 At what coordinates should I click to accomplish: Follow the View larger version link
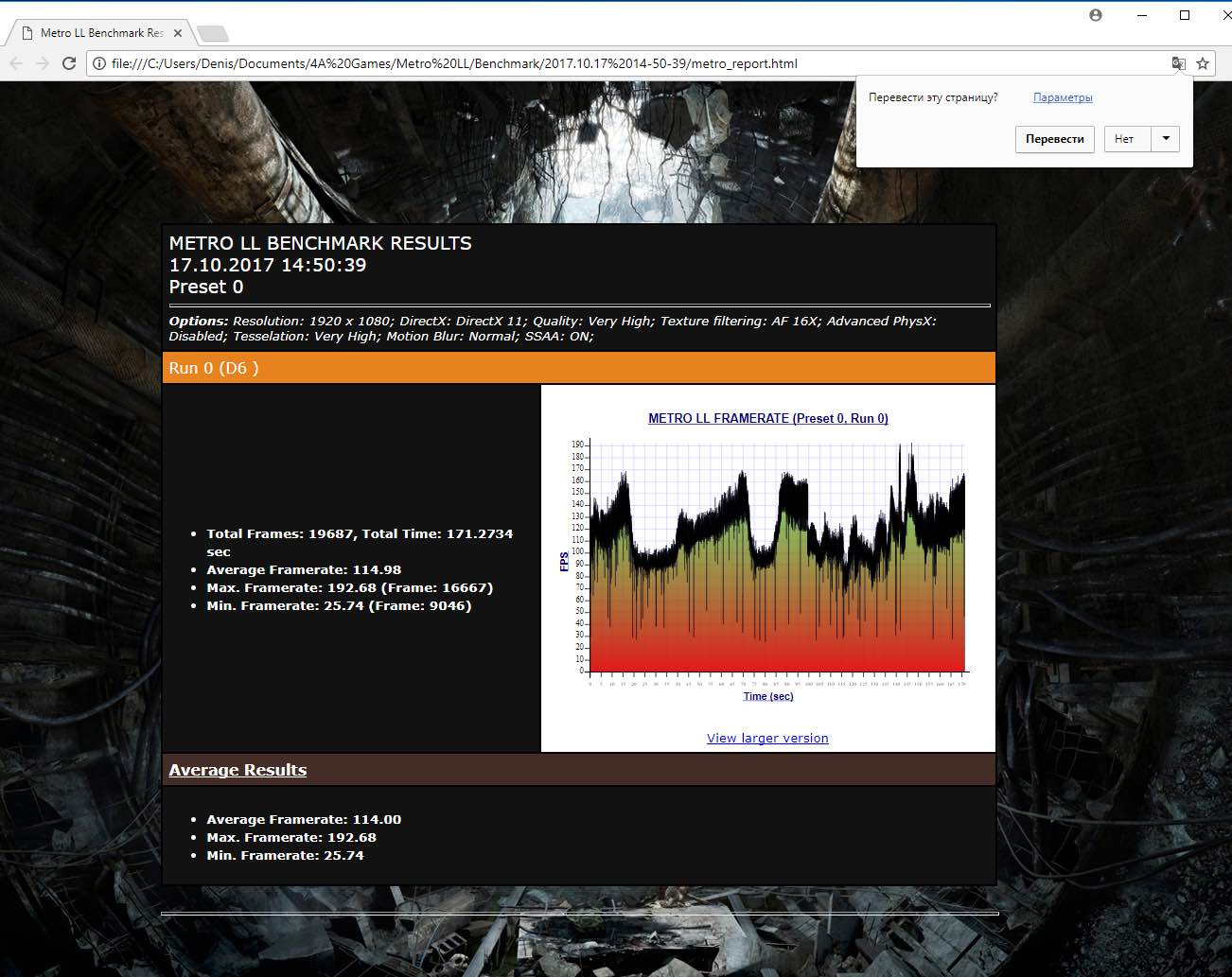point(767,738)
